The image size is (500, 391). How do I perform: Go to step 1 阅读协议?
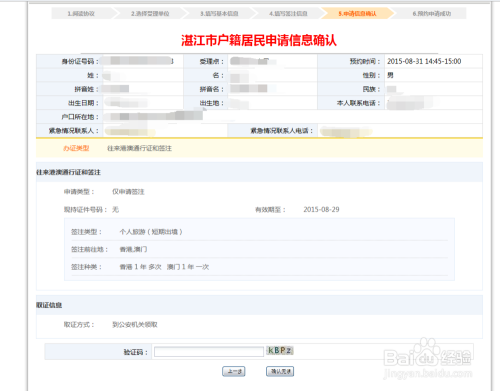coord(82,14)
